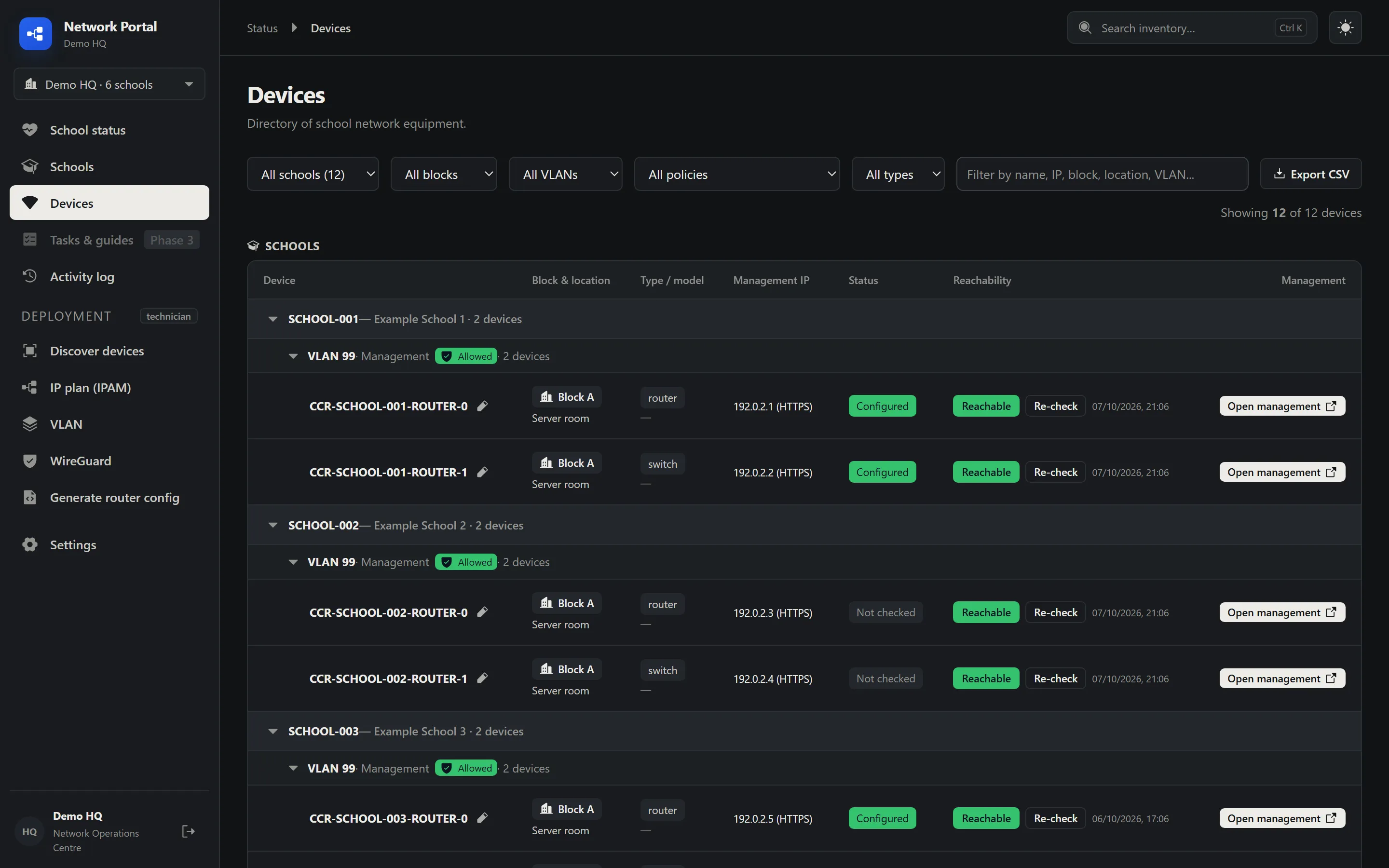
Task: Toggle the light/dark theme sun icon
Action: point(1345,27)
